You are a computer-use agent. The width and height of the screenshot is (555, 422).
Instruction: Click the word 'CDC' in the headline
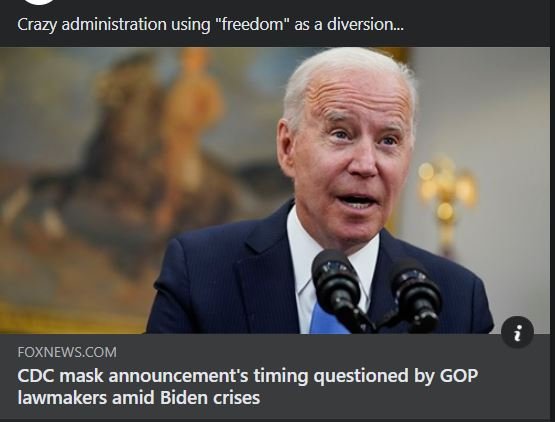tap(36, 376)
